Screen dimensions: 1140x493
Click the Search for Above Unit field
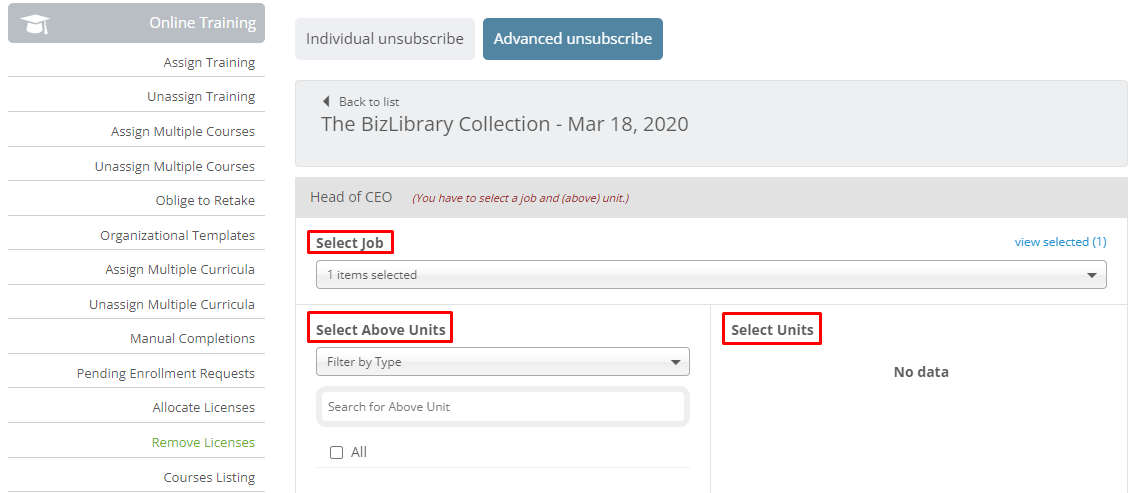[502, 406]
